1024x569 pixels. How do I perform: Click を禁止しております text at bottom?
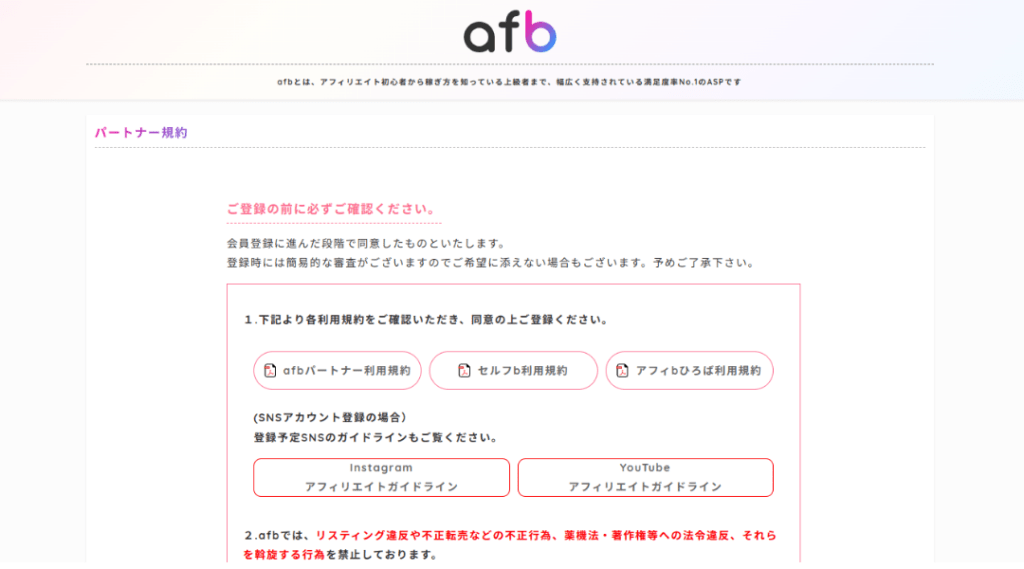381,554
